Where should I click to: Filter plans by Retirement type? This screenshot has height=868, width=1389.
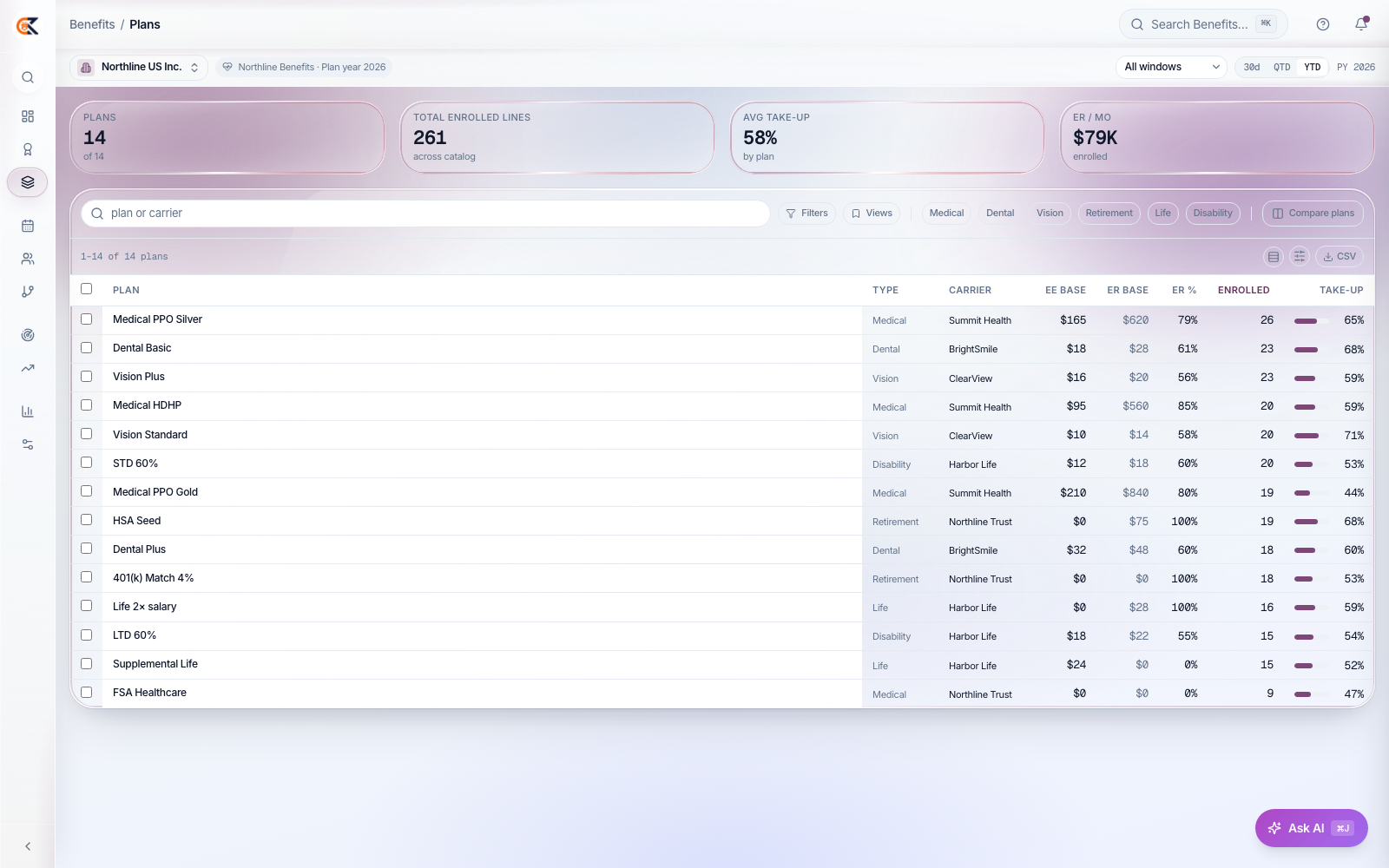point(1109,214)
